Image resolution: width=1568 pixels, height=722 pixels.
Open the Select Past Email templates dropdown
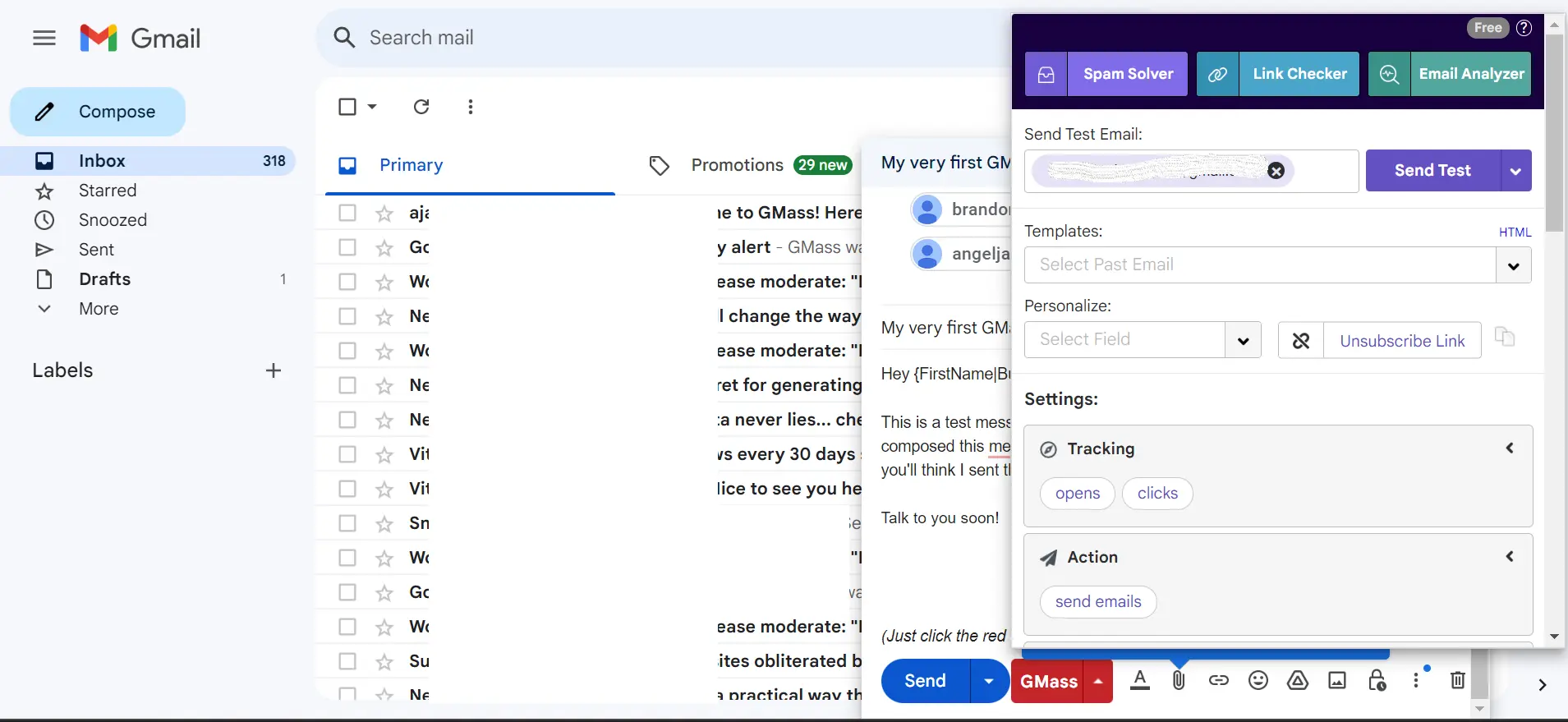[1513, 265]
